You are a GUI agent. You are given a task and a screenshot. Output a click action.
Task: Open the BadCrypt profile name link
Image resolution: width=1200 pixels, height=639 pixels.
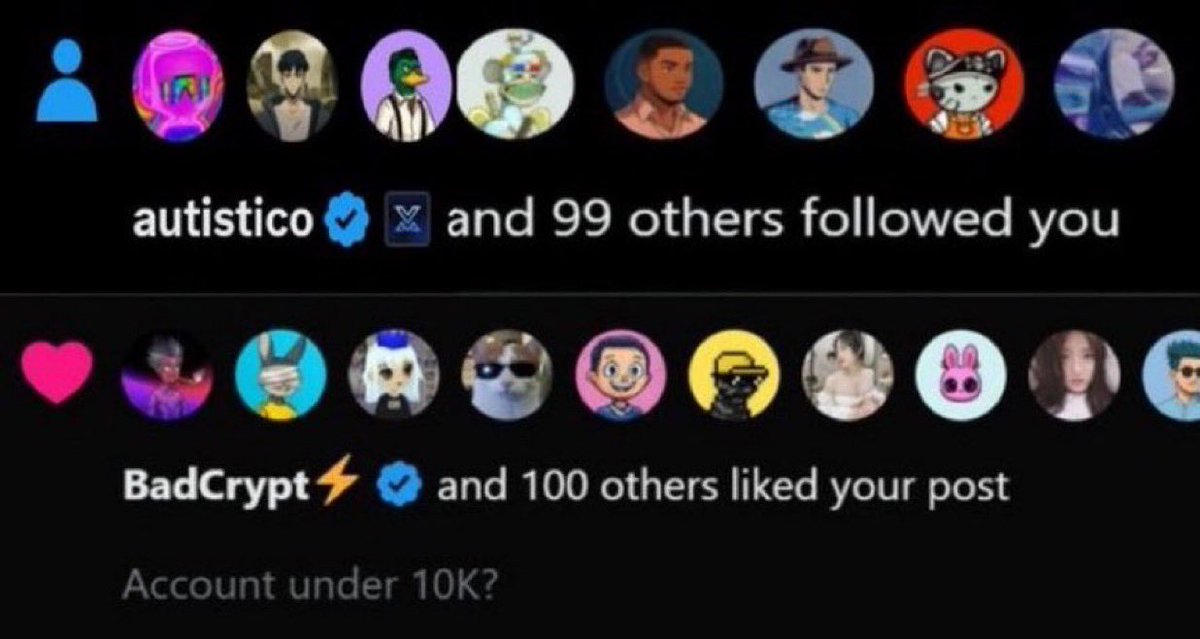(217, 487)
